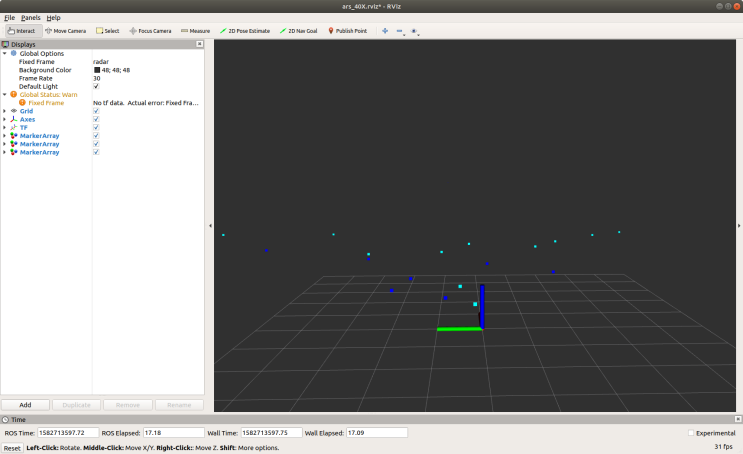Viewport: 743px width, 454px height.
Task: Click the Focus Camera tool
Action: click(150, 31)
